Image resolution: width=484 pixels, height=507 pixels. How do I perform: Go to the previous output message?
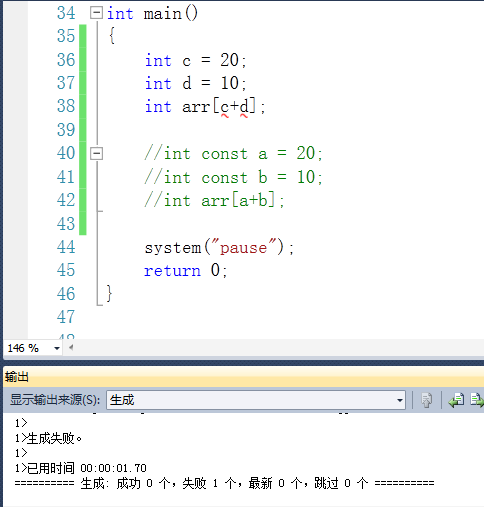click(457, 400)
